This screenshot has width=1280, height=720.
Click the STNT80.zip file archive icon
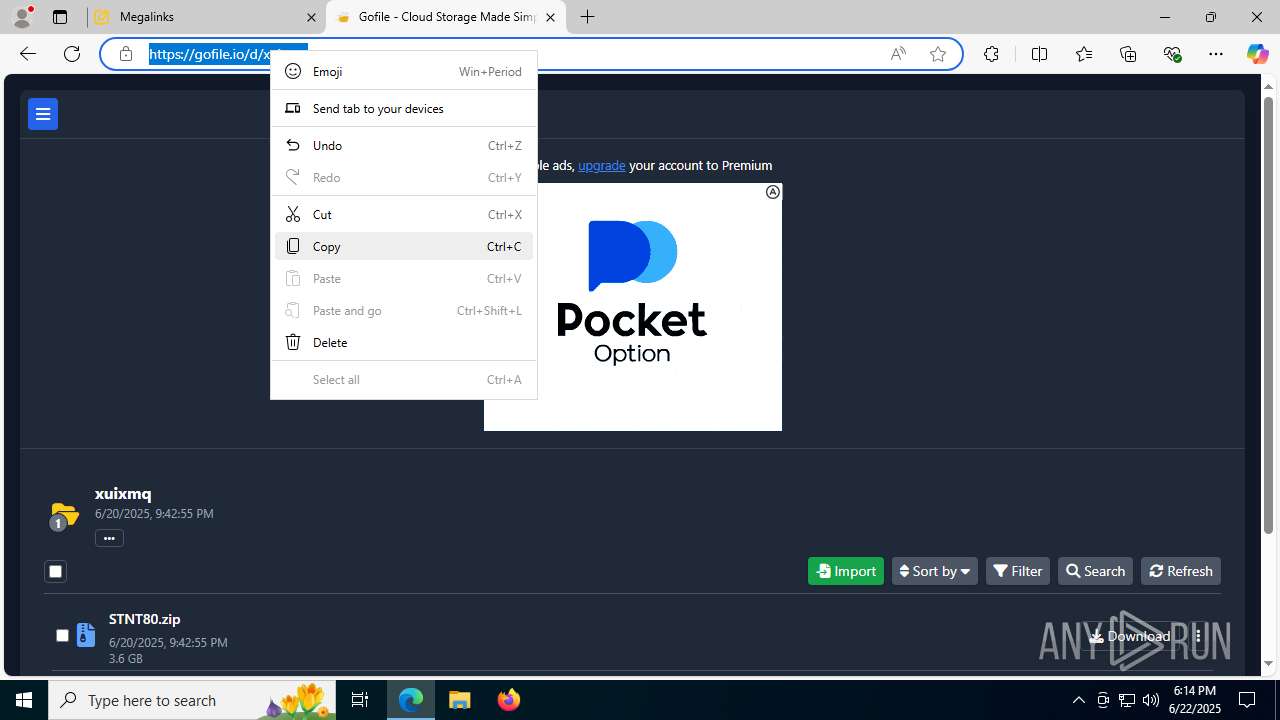86,635
